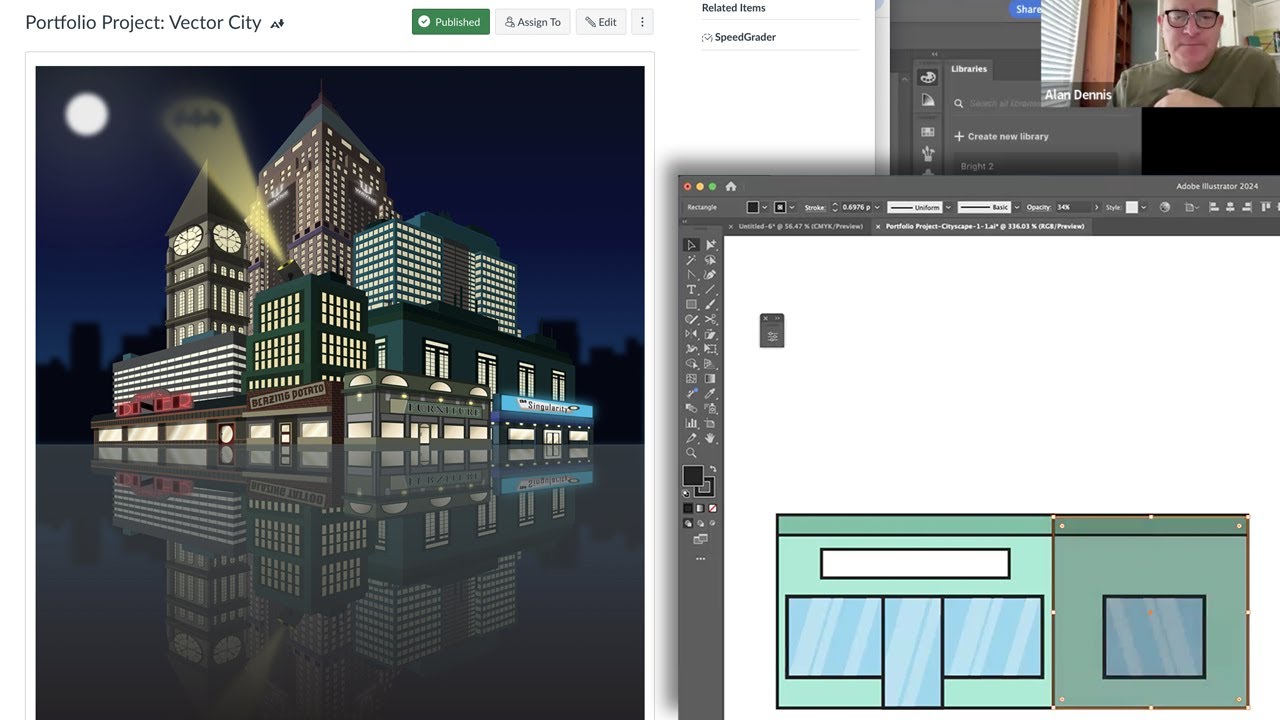This screenshot has height=720, width=1280.
Task: Open the stroke color dropdown in control bar
Action: coord(792,207)
